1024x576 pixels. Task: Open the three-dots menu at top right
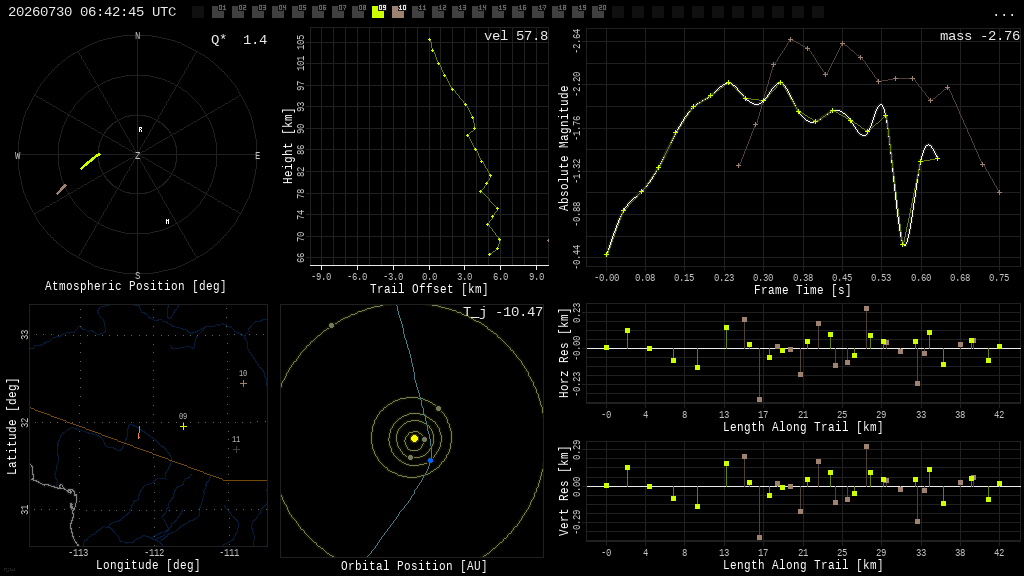1004,14
